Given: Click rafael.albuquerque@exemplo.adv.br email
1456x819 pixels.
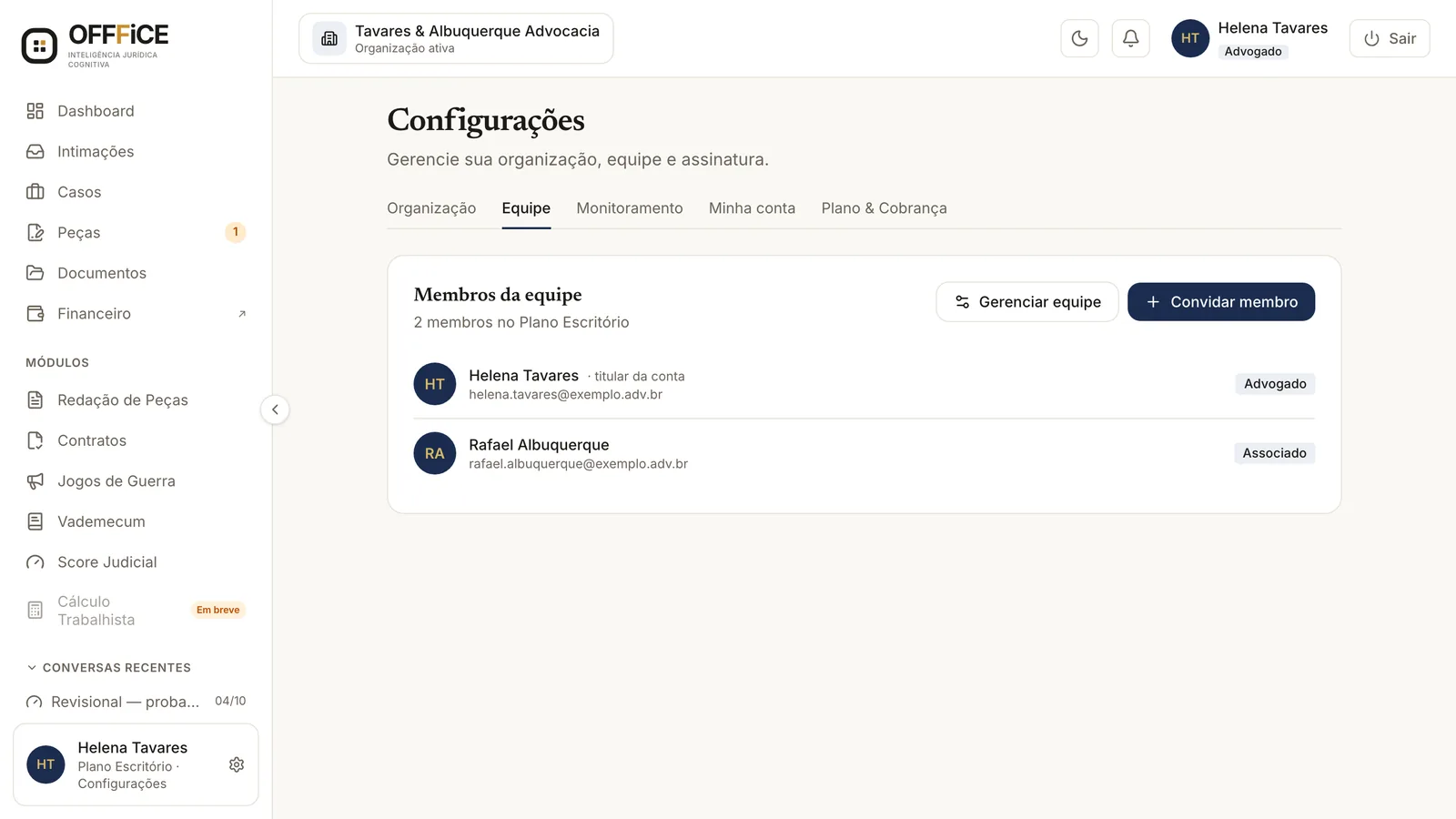Looking at the screenshot, I should pos(578,464).
